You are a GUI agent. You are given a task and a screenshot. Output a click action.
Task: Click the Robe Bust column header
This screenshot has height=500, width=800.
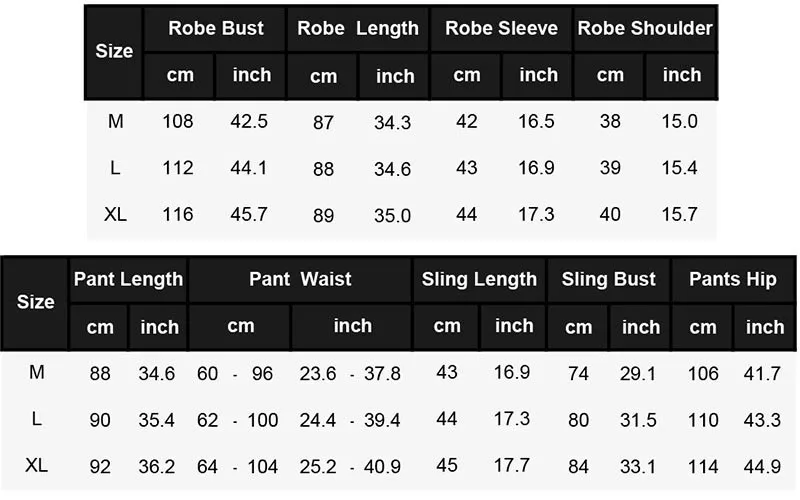(215, 28)
